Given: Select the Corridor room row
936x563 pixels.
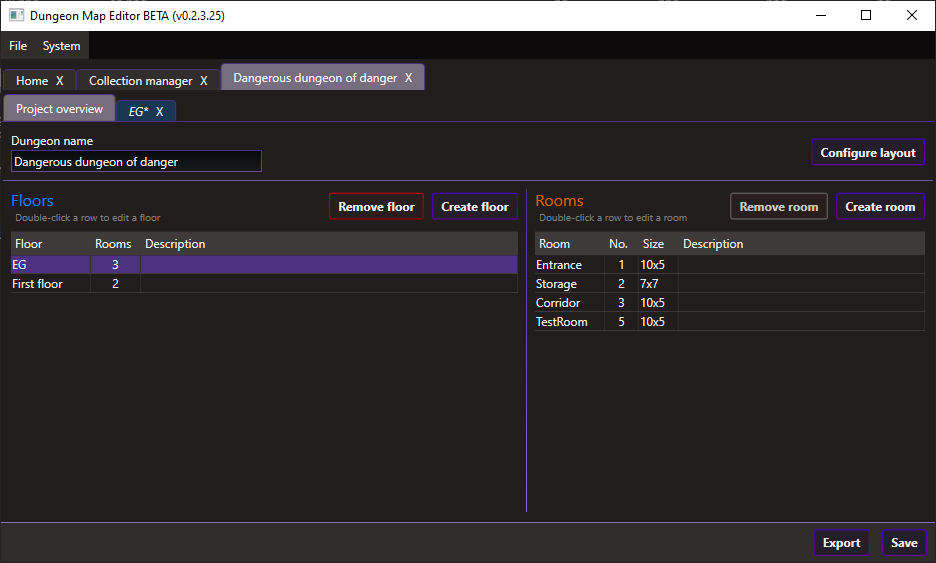Looking at the screenshot, I should click(x=729, y=303).
